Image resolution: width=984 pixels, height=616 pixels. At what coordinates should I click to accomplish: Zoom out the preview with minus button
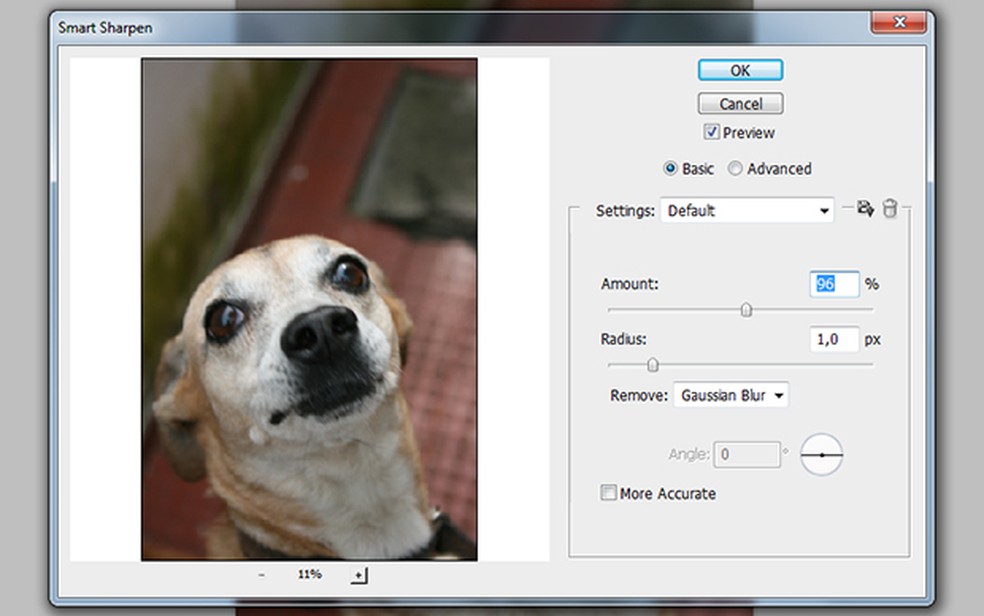262,575
